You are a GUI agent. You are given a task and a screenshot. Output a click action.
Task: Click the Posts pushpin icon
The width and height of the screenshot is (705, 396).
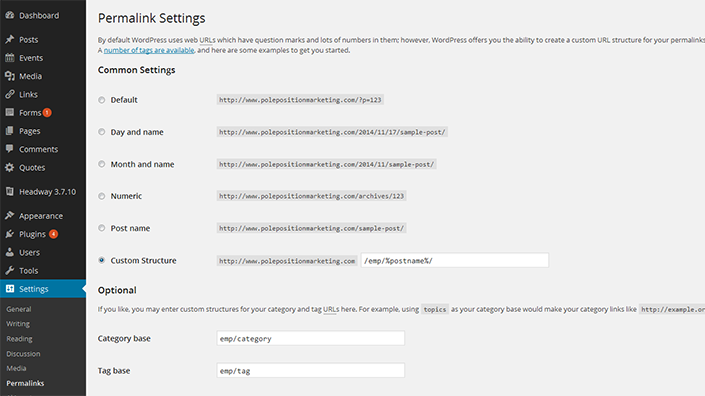point(10,40)
